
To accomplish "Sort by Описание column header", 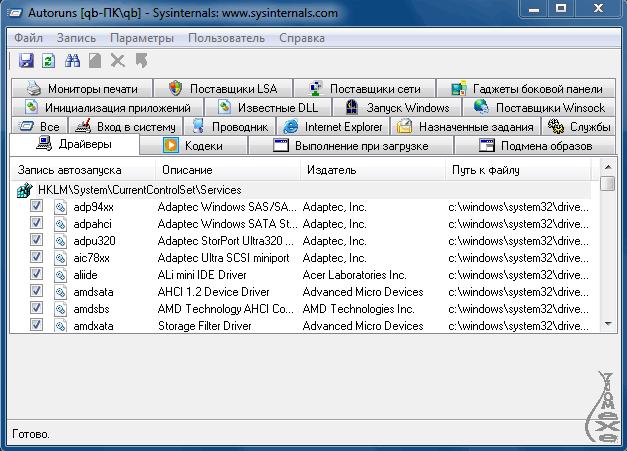I will 228,170.
